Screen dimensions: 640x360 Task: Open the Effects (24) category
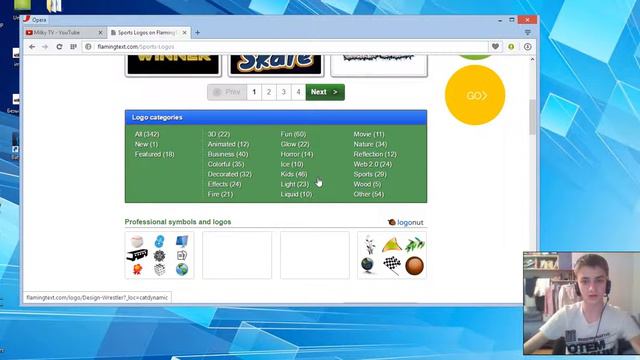pos(224,184)
